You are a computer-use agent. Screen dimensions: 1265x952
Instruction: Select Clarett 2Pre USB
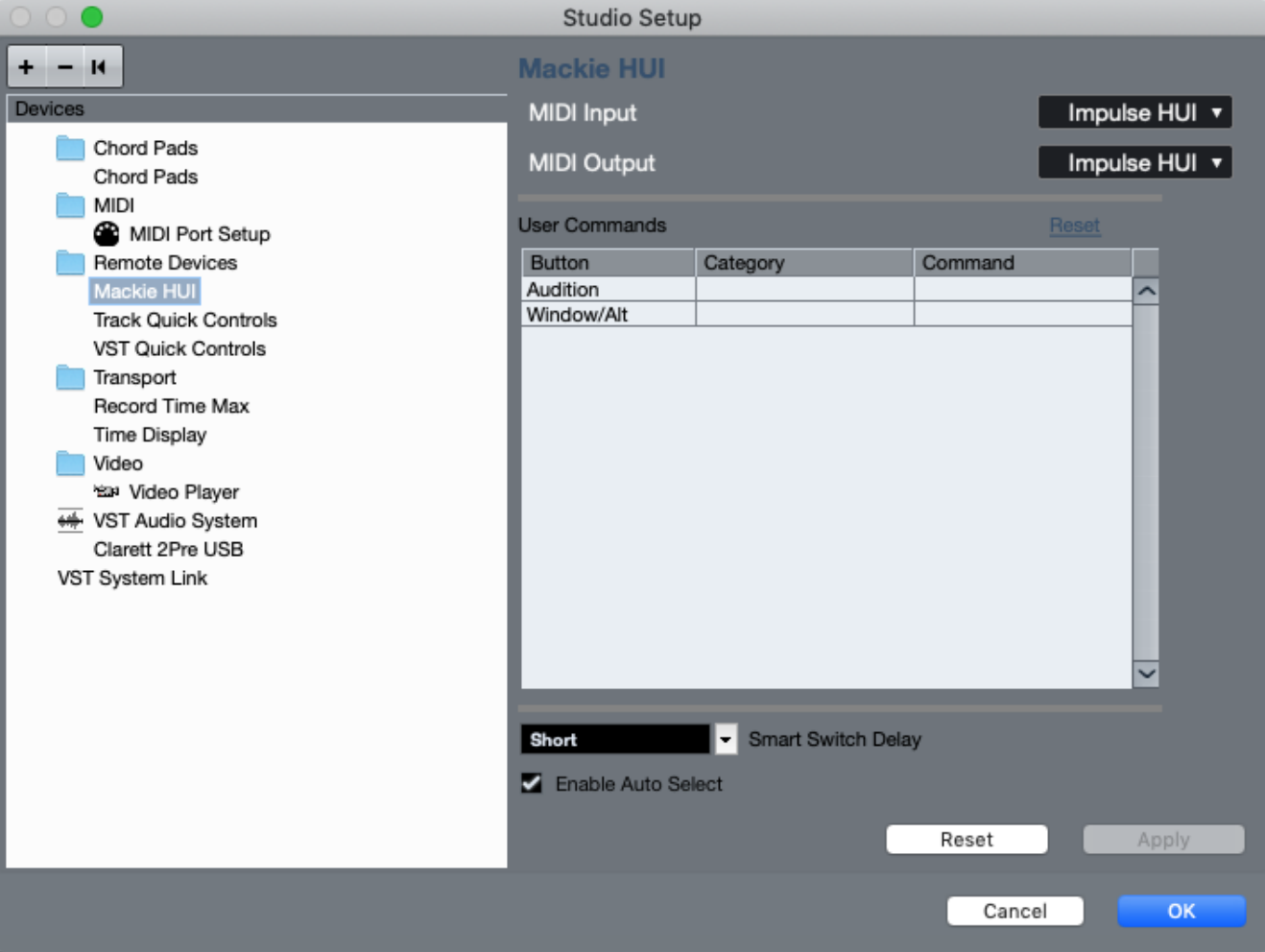[x=169, y=549]
